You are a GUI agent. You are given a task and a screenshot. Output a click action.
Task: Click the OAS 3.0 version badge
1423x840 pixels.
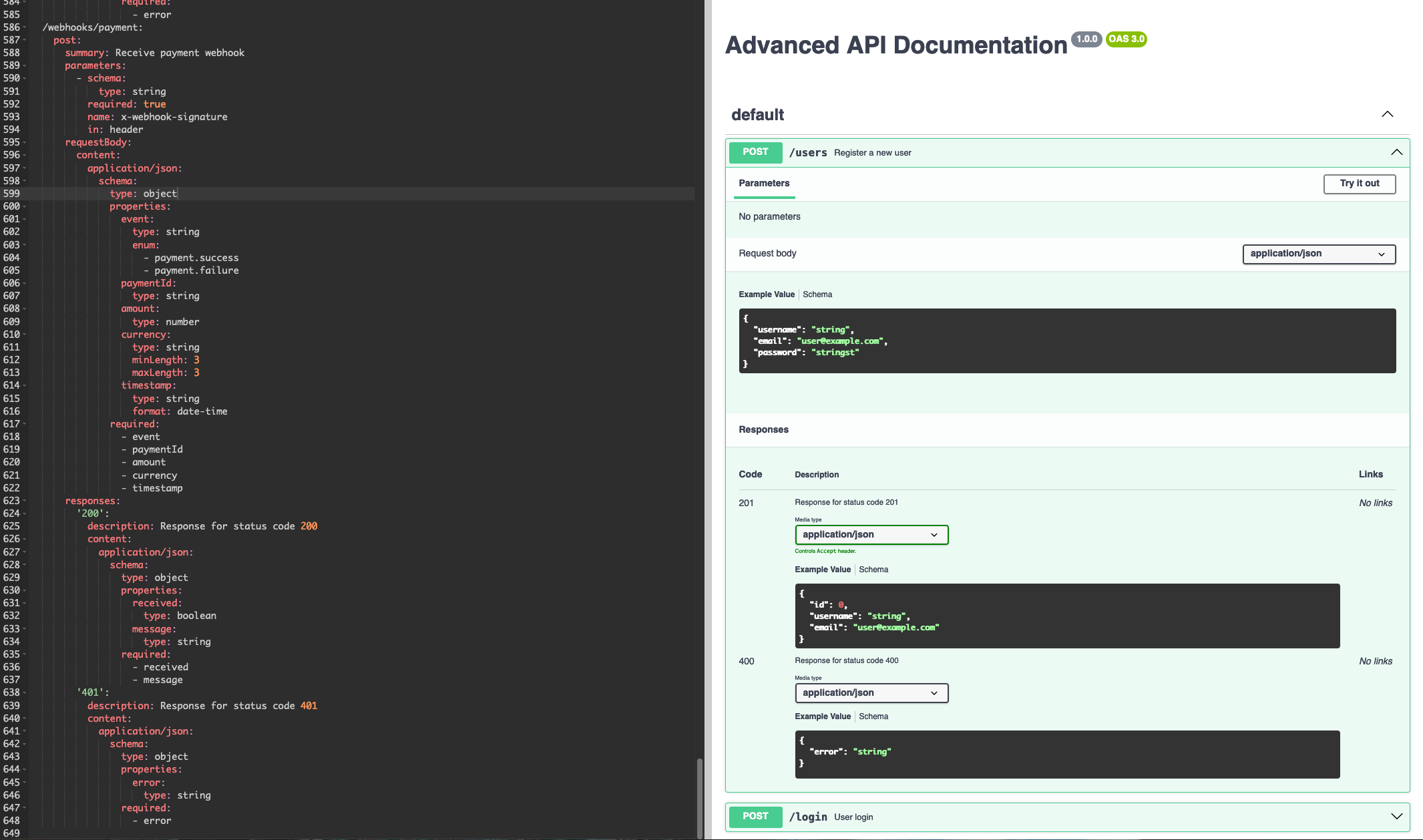tap(1126, 39)
